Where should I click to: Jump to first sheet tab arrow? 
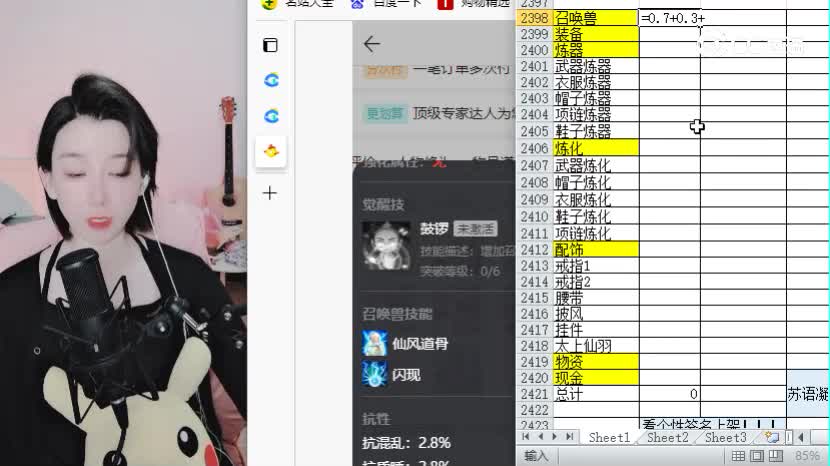click(x=526, y=437)
